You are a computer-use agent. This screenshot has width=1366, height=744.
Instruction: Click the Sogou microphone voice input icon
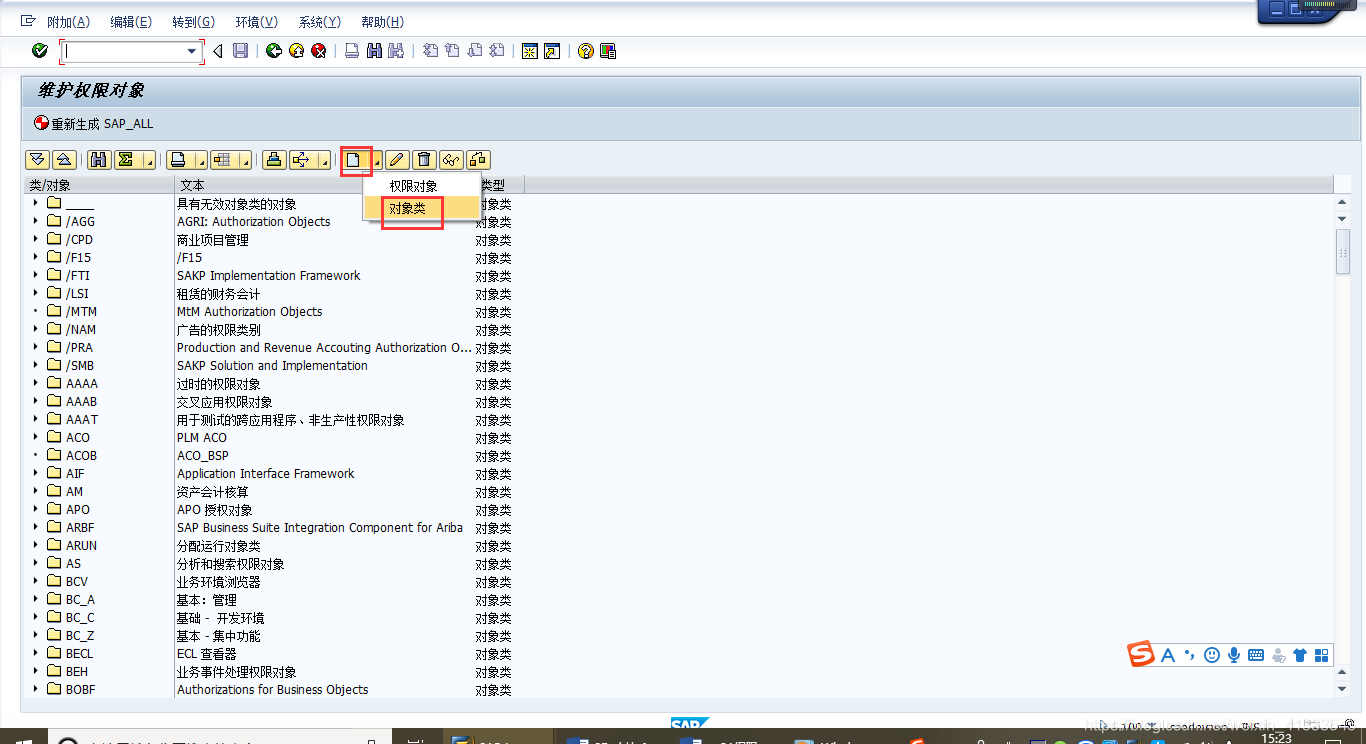1234,655
